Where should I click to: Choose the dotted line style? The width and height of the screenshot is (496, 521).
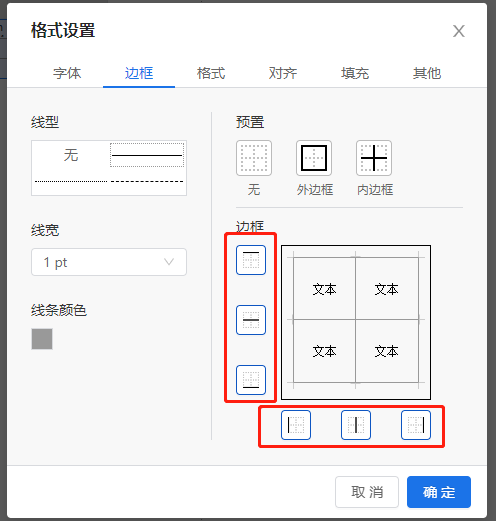click(71, 181)
